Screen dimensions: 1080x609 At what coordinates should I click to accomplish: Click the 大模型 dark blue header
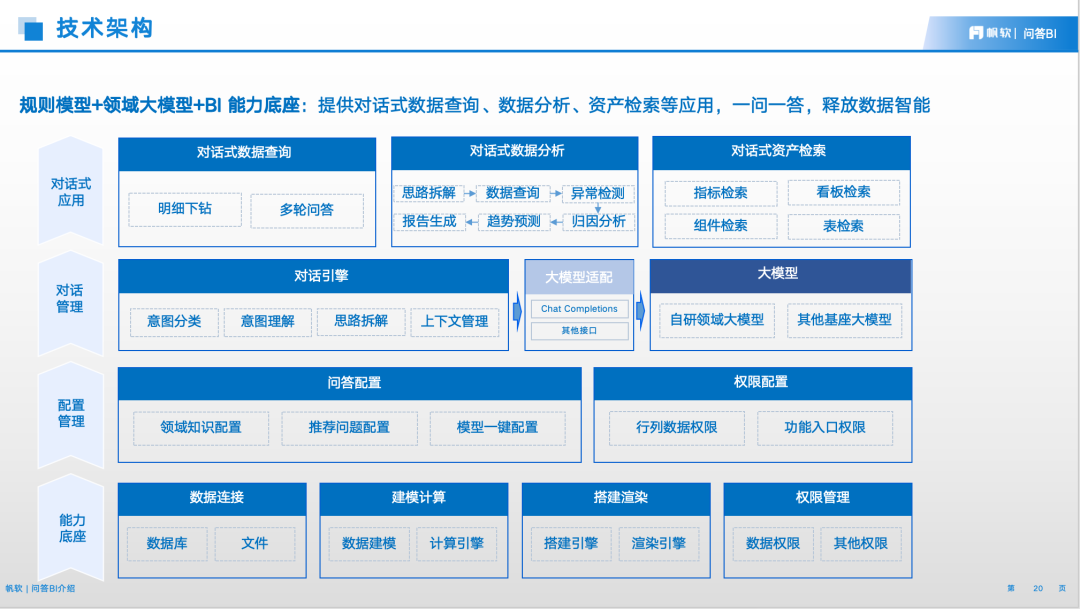[x=781, y=276]
